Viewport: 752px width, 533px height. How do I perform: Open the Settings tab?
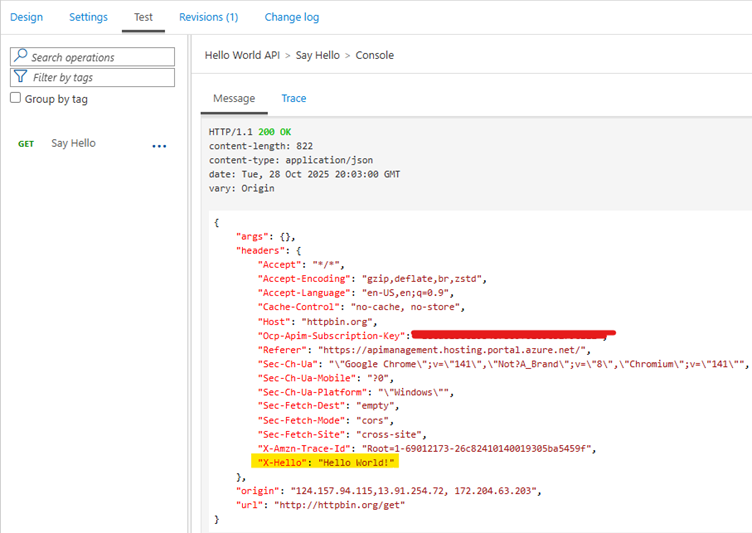coord(88,17)
